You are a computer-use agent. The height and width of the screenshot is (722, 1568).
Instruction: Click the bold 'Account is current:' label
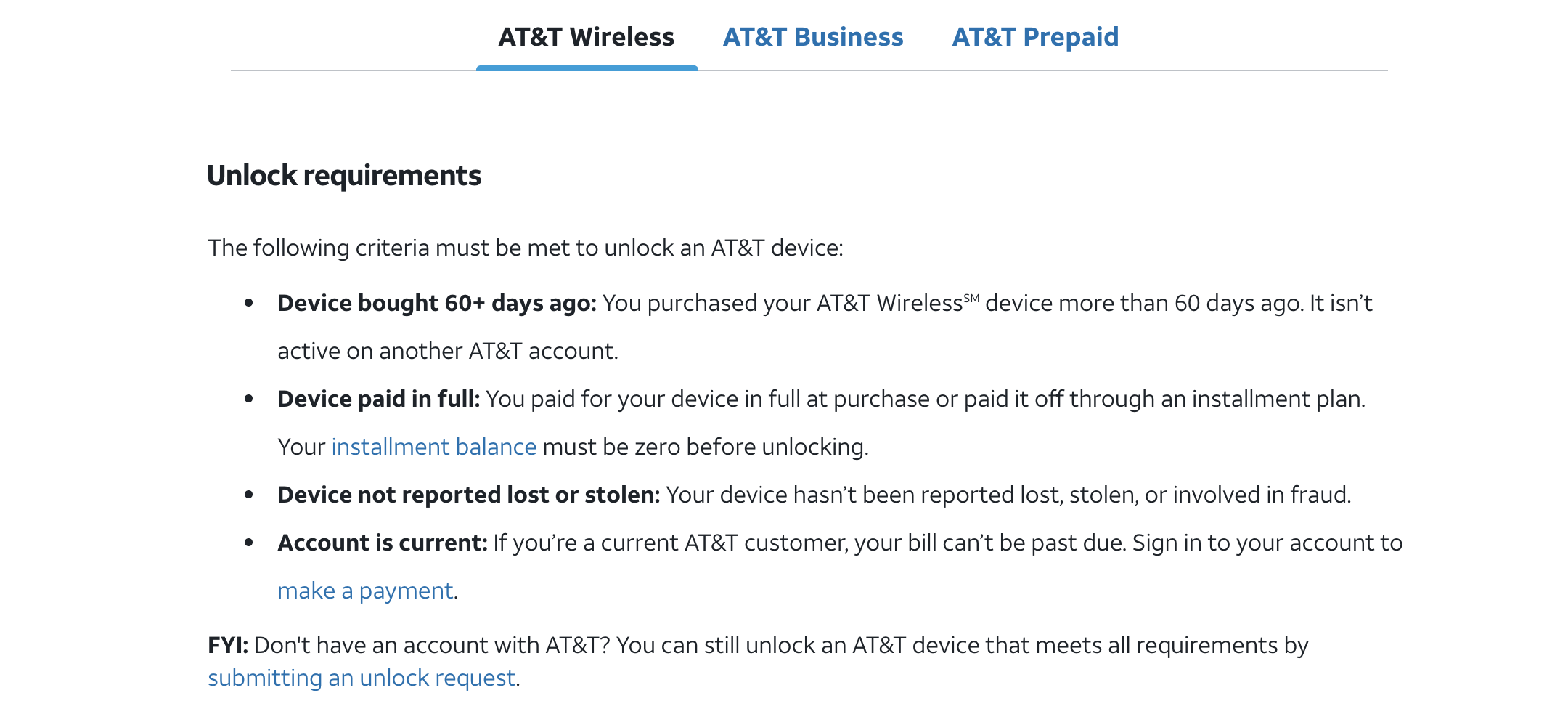pyautogui.click(x=382, y=543)
